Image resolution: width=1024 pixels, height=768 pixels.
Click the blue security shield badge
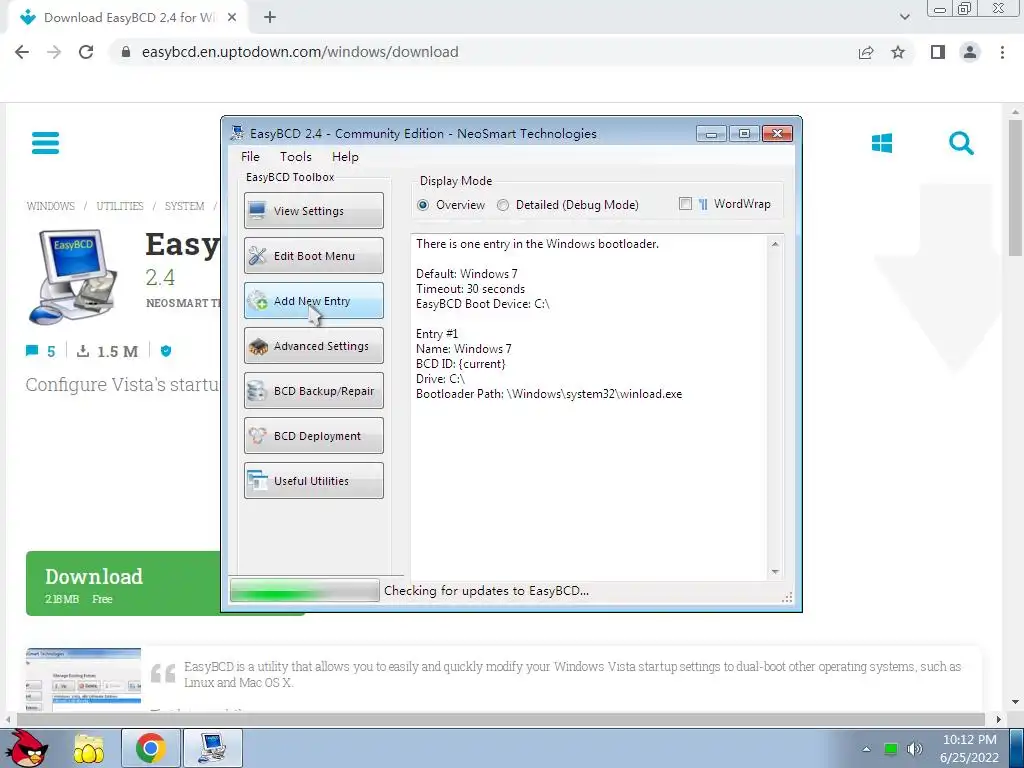pos(166,351)
